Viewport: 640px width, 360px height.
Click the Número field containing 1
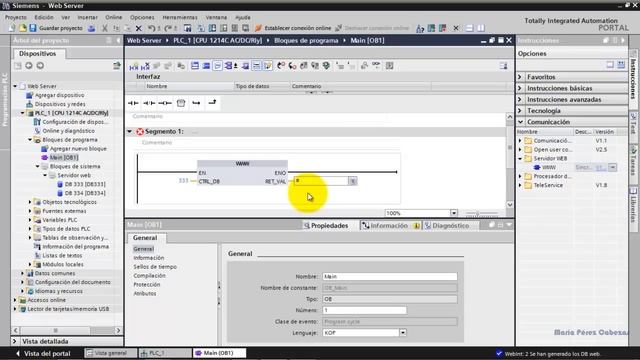[364, 311]
